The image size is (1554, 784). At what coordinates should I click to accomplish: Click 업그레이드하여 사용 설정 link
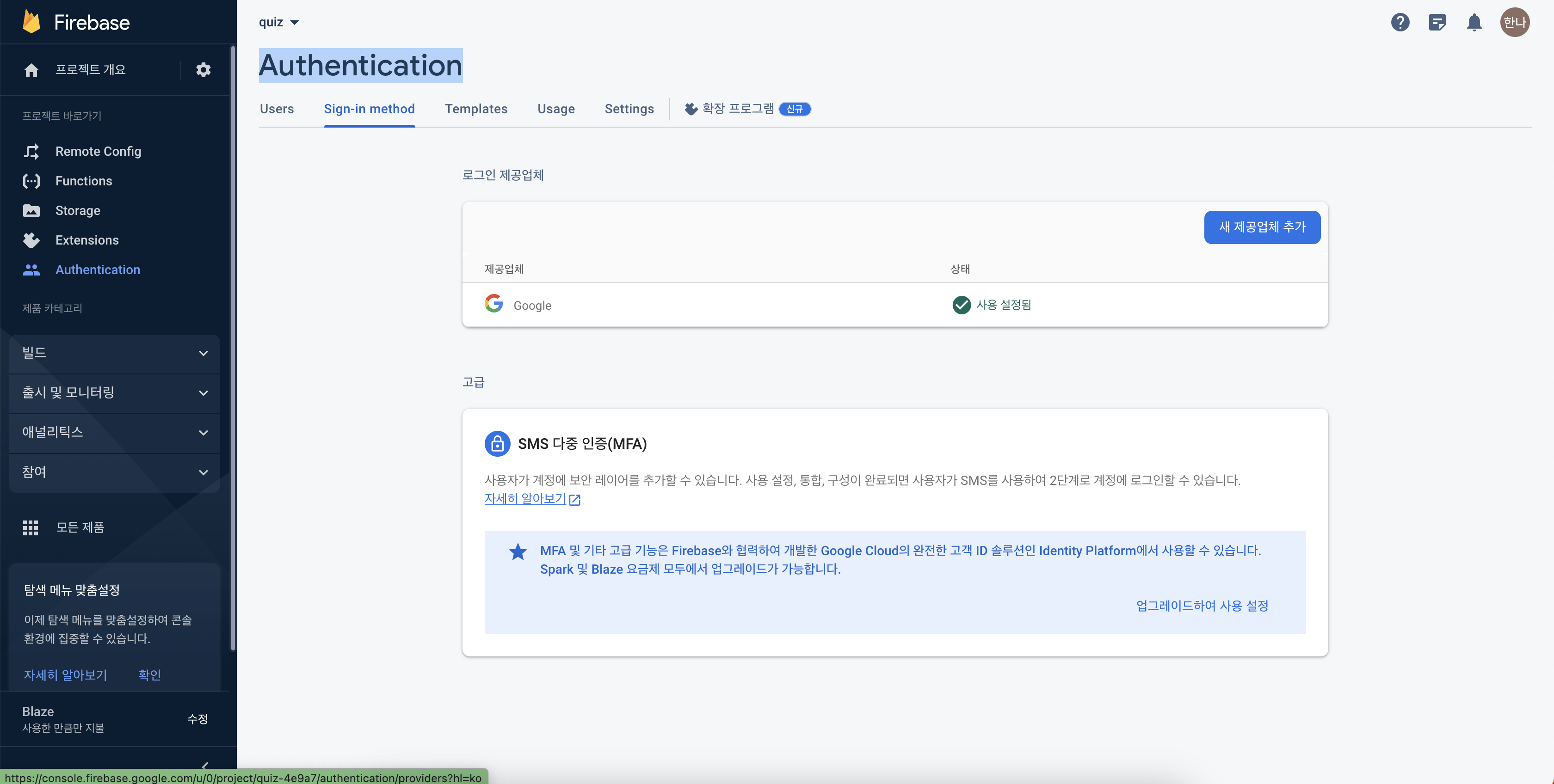coord(1202,606)
